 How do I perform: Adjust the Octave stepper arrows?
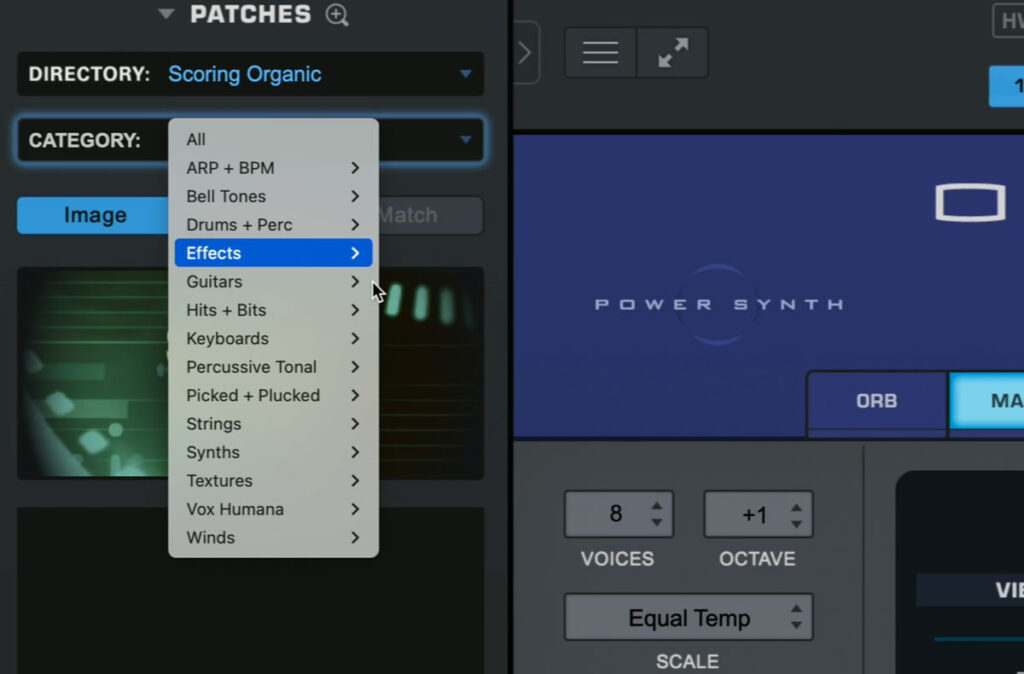(x=796, y=514)
